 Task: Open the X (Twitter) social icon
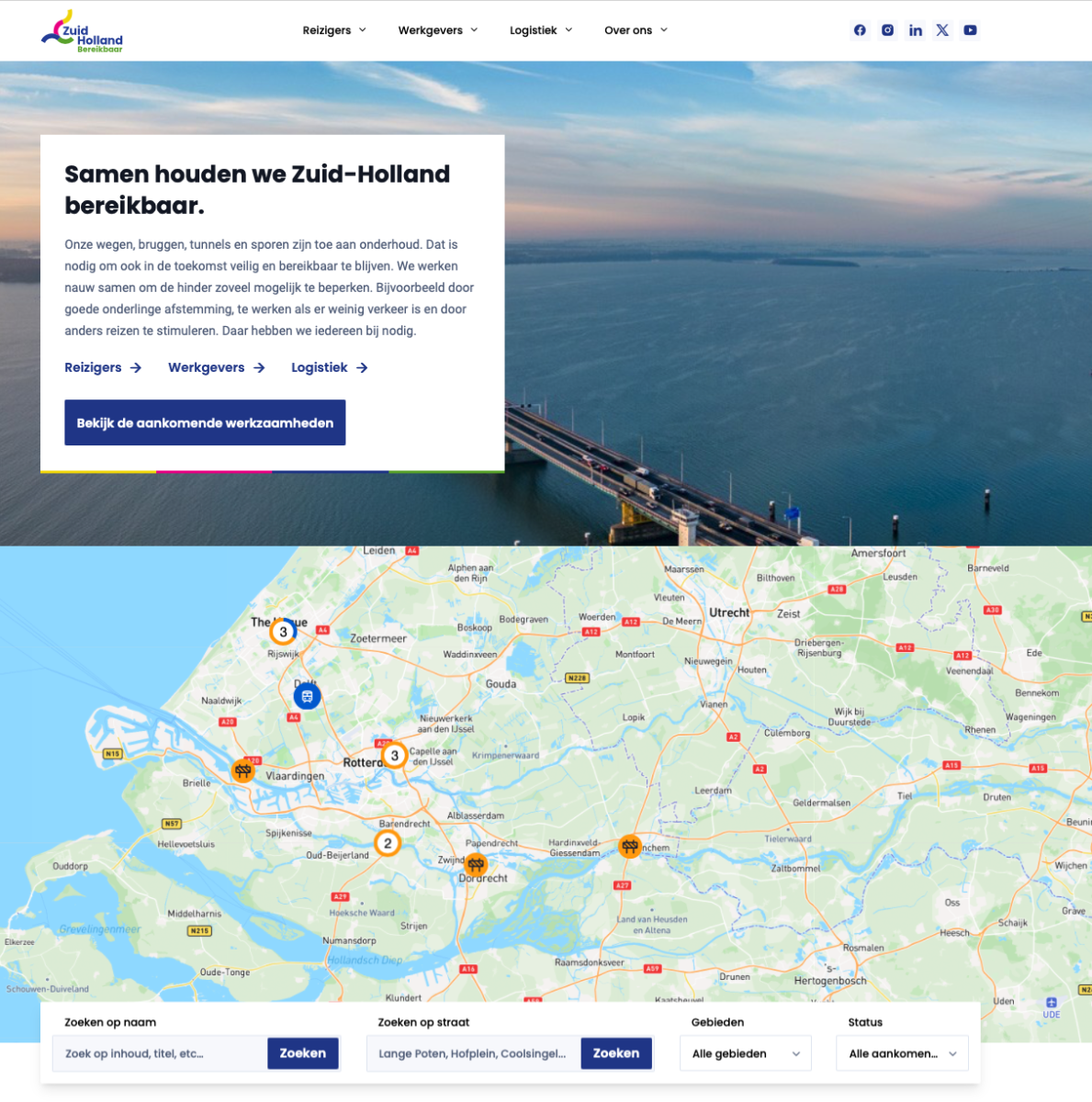point(942,30)
